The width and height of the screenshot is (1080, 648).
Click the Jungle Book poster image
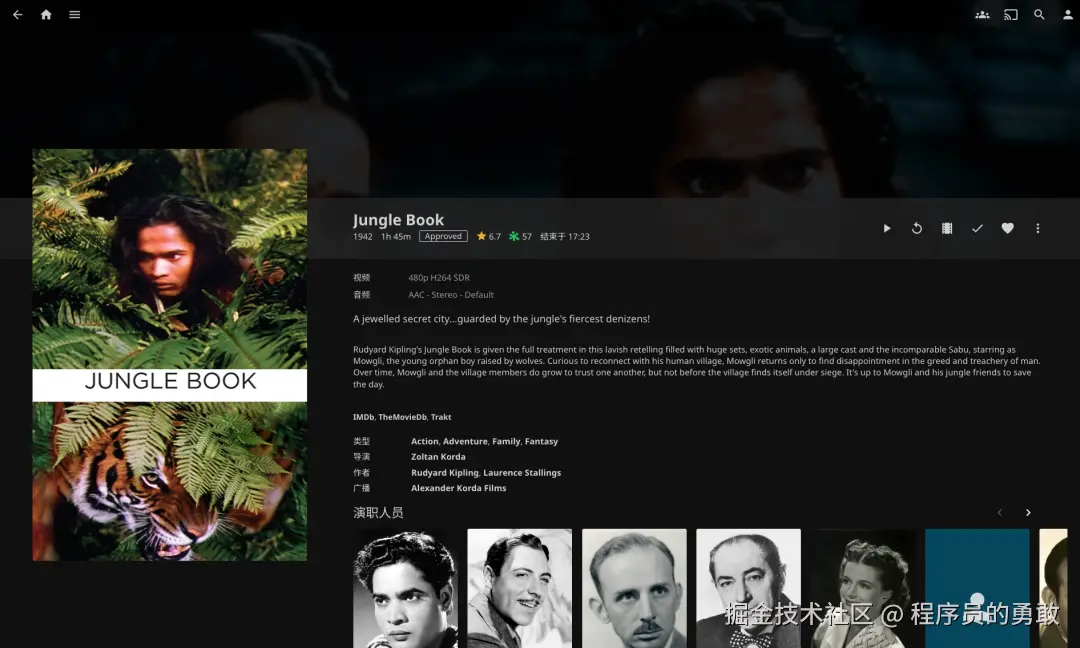pos(169,355)
